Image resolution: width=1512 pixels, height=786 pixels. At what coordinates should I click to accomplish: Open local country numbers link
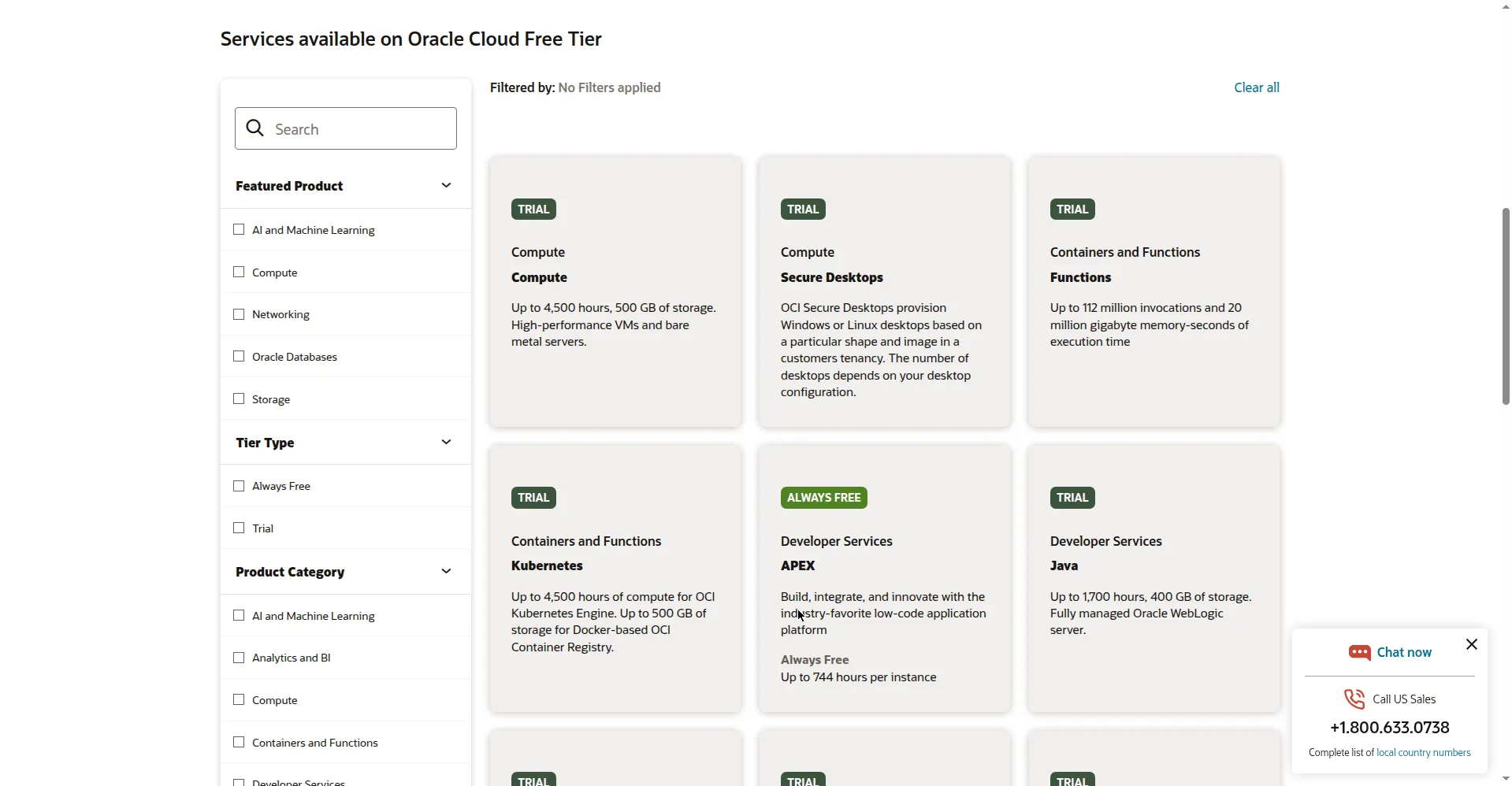coord(1423,753)
